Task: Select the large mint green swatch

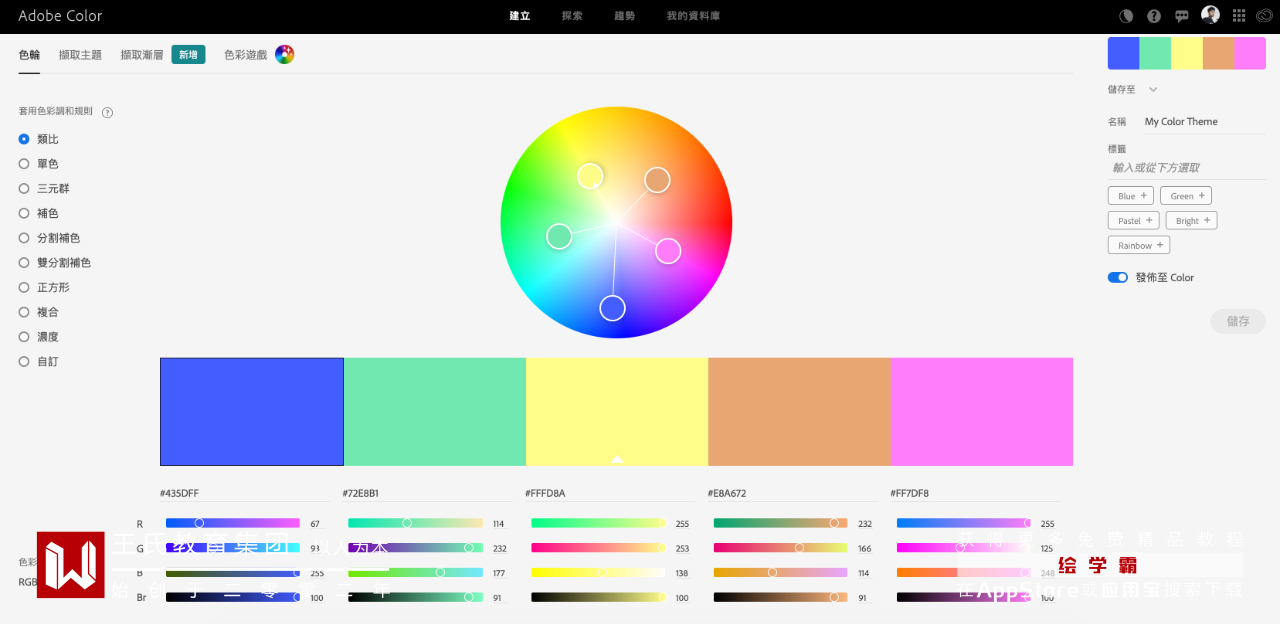Action: point(435,412)
